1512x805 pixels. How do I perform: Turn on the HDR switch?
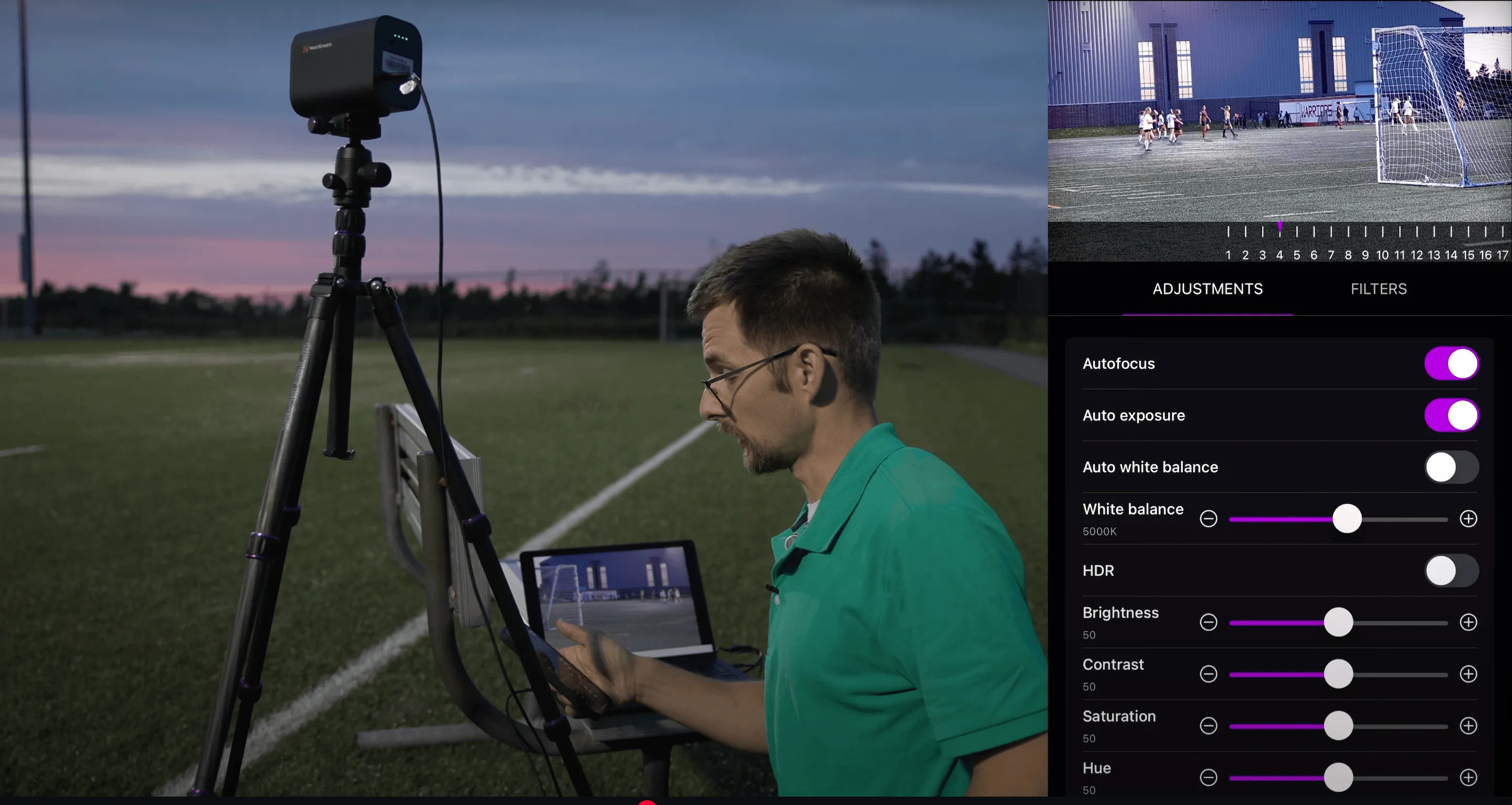click(1451, 571)
